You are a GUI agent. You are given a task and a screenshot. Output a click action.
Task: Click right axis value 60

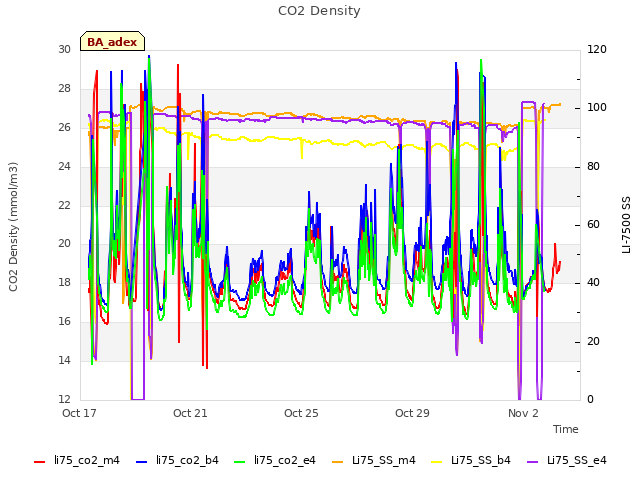click(x=593, y=224)
